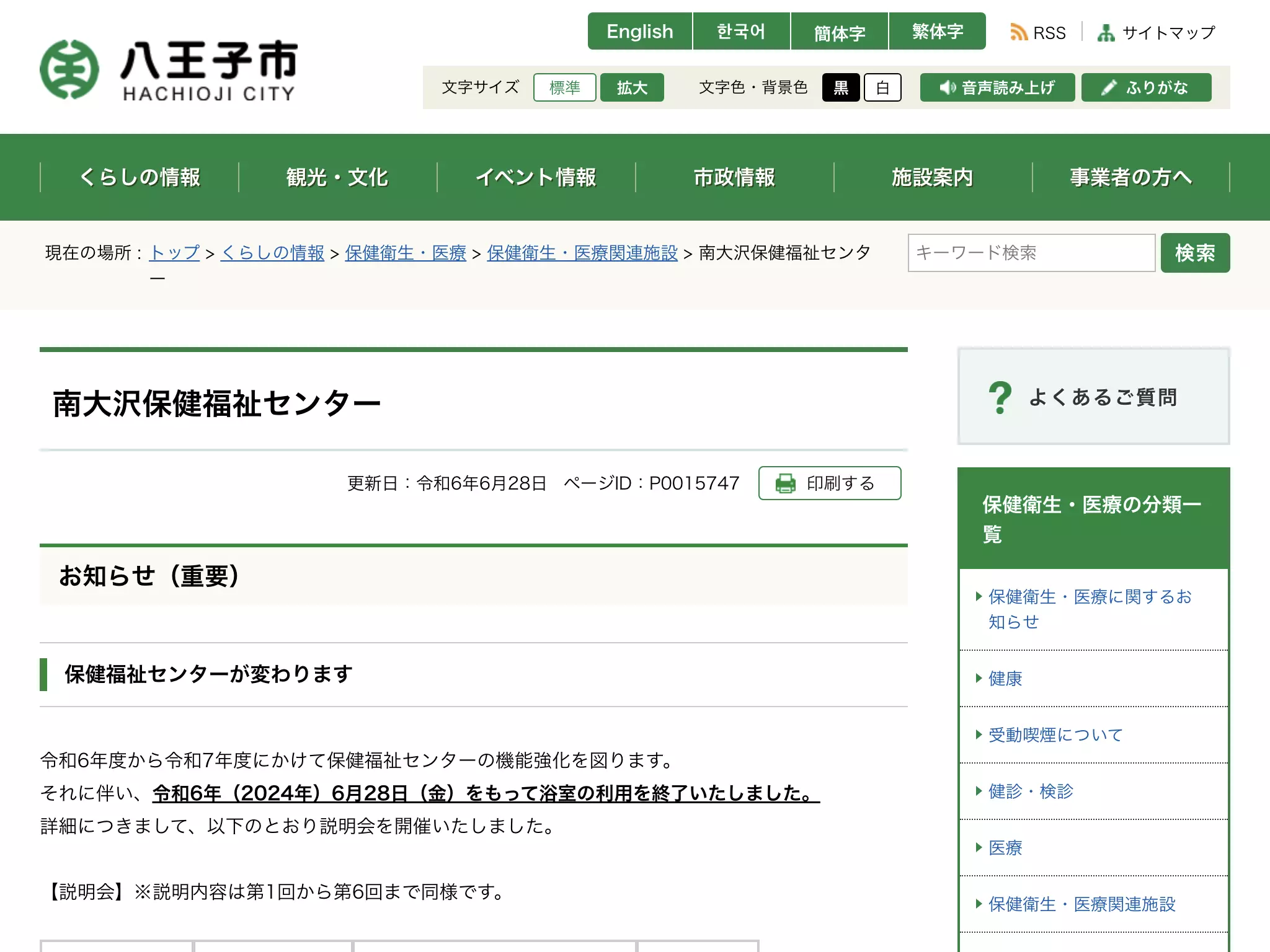
Task: Focus the キーワード検索 search field
Action: [x=1032, y=253]
